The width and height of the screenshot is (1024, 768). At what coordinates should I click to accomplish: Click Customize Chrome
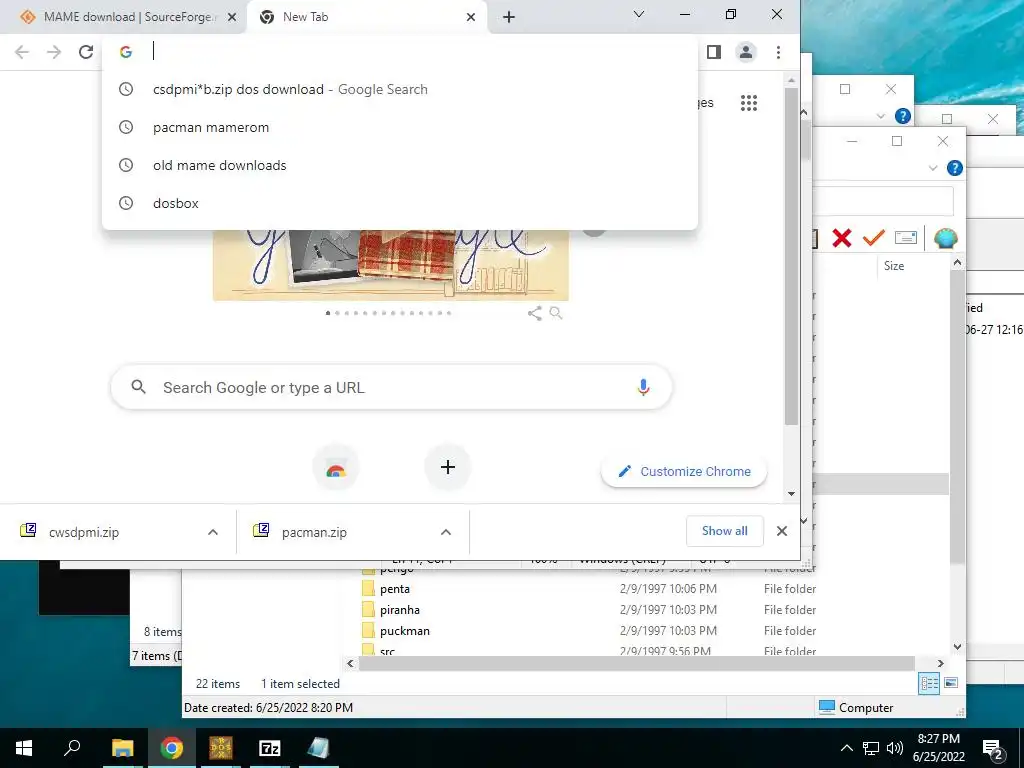pyautogui.click(x=684, y=472)
